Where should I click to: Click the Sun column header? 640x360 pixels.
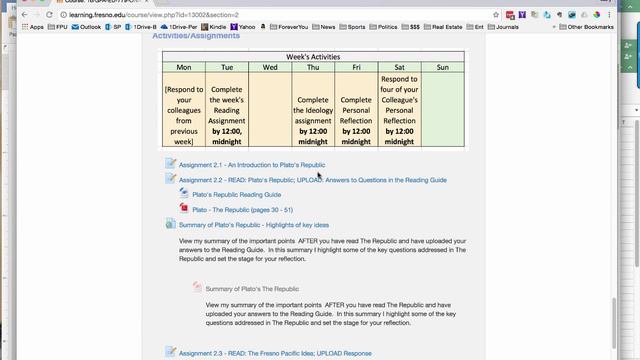(443, 67)
